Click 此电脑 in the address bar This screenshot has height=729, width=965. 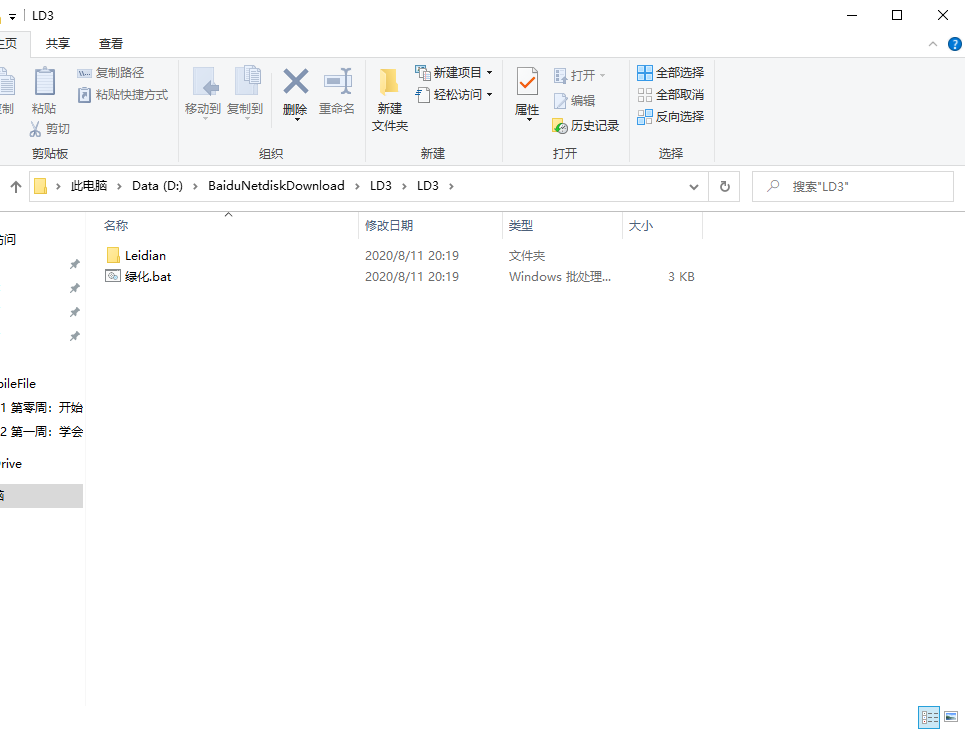89,186
